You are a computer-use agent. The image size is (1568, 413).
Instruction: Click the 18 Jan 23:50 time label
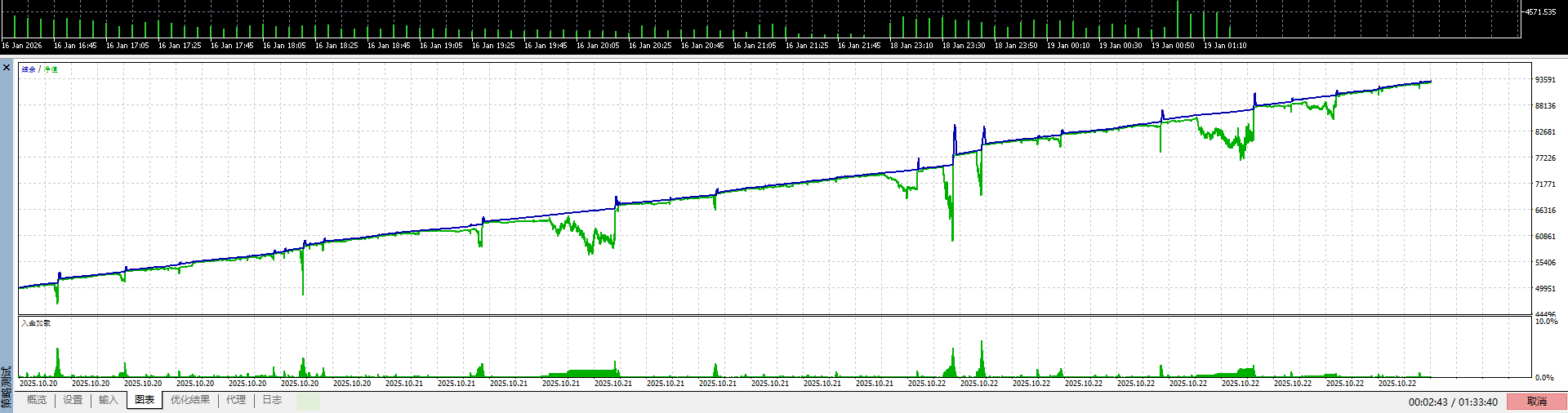[x=1016, y=46]
